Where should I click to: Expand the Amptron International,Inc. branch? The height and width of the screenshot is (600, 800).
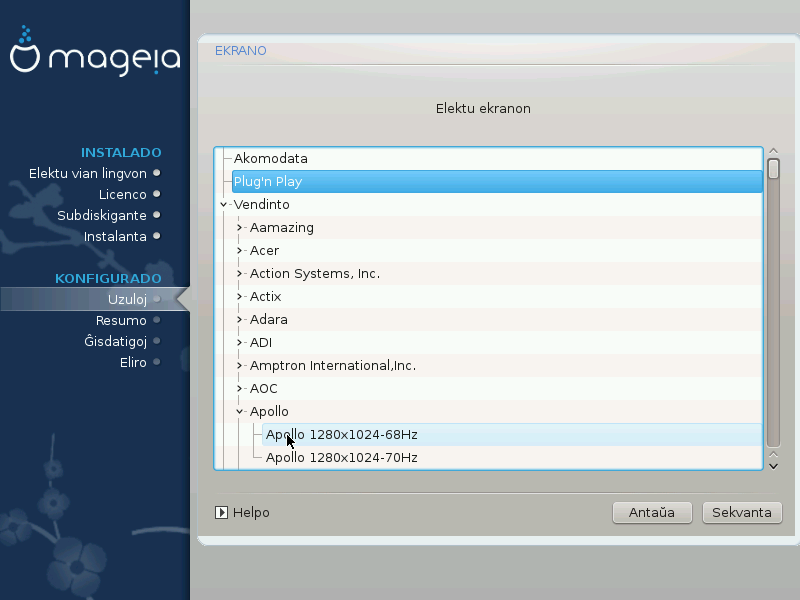coord(239,365)
